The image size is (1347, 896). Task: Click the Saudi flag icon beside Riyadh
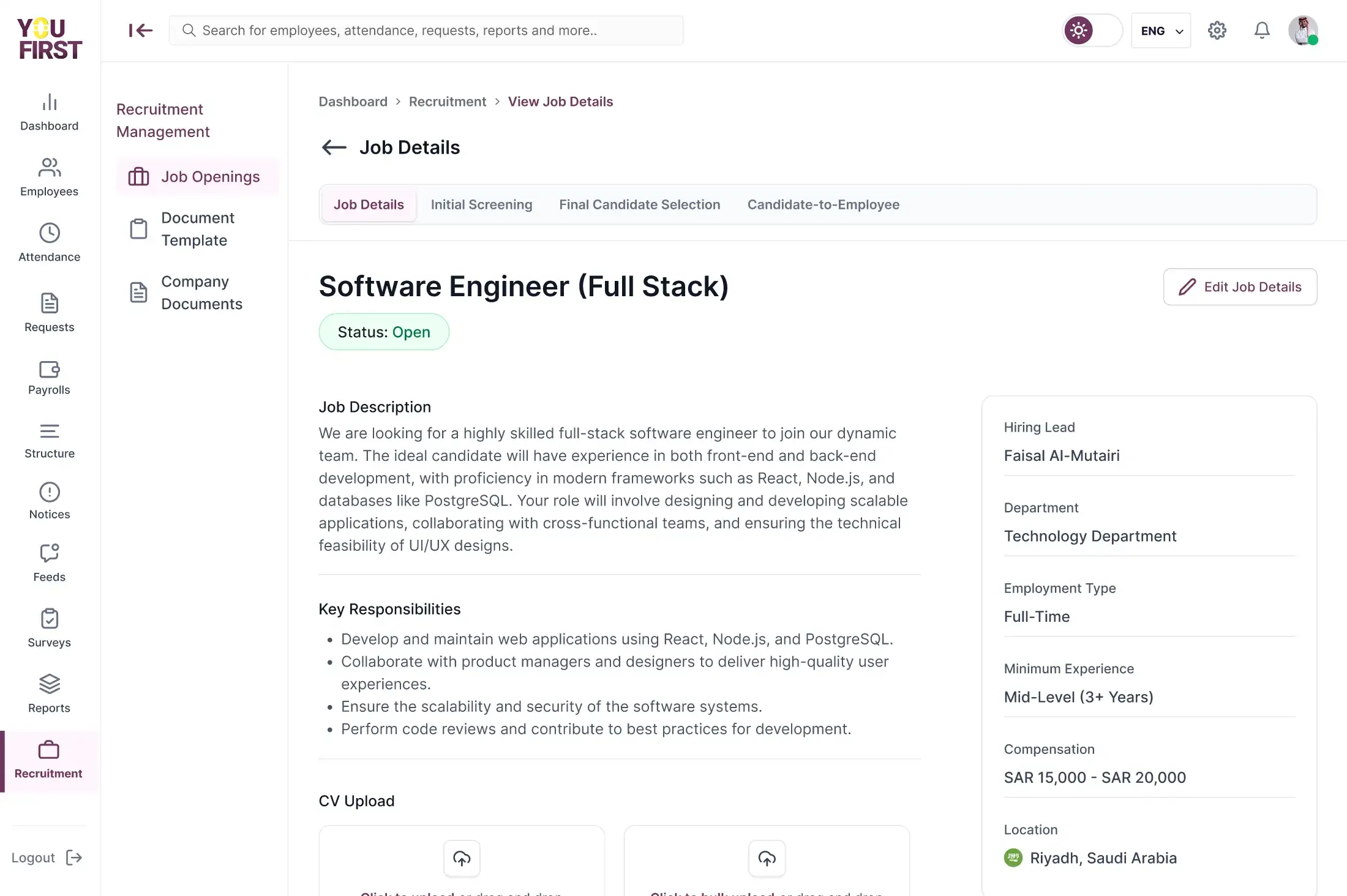point(1013,857)
